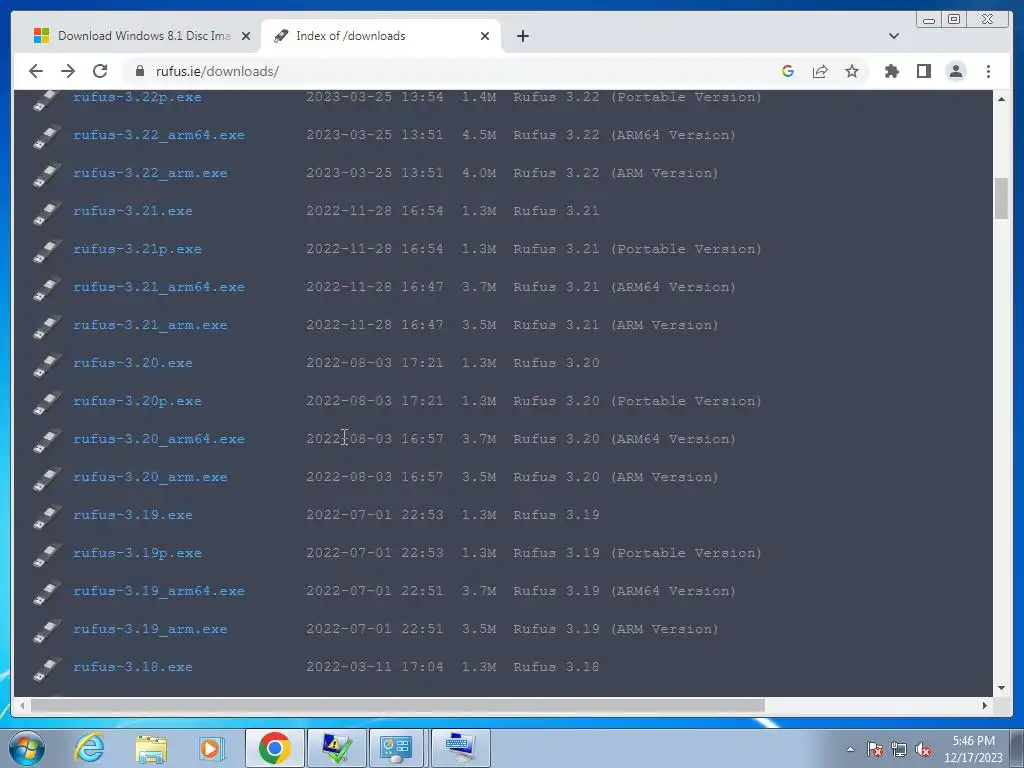Screen dimensions: 1024x768
Task: Click the USB icon beside rufus-3.20.exe
Action: (46, 366)
